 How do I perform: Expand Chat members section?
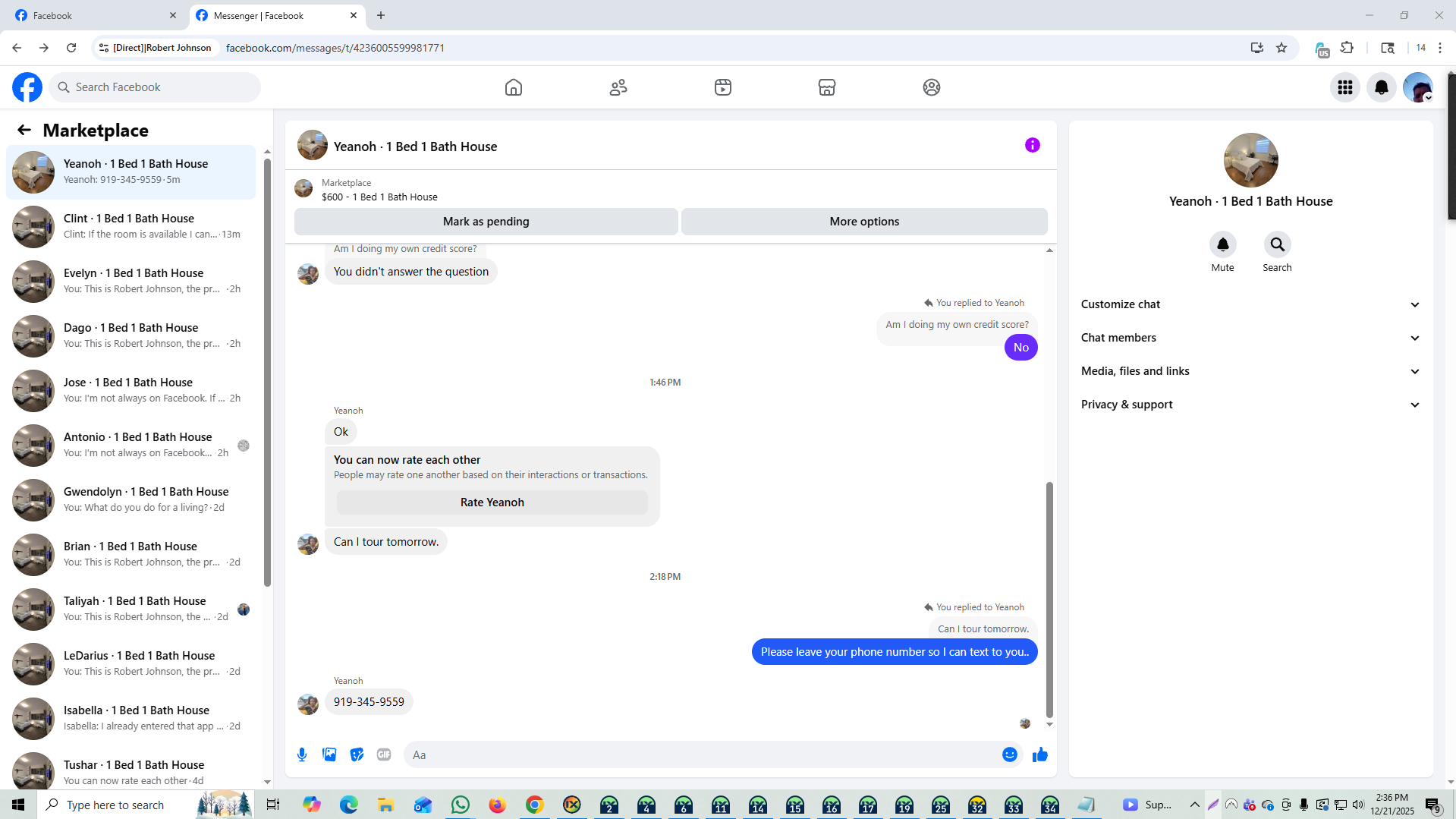click(1250, 338)
